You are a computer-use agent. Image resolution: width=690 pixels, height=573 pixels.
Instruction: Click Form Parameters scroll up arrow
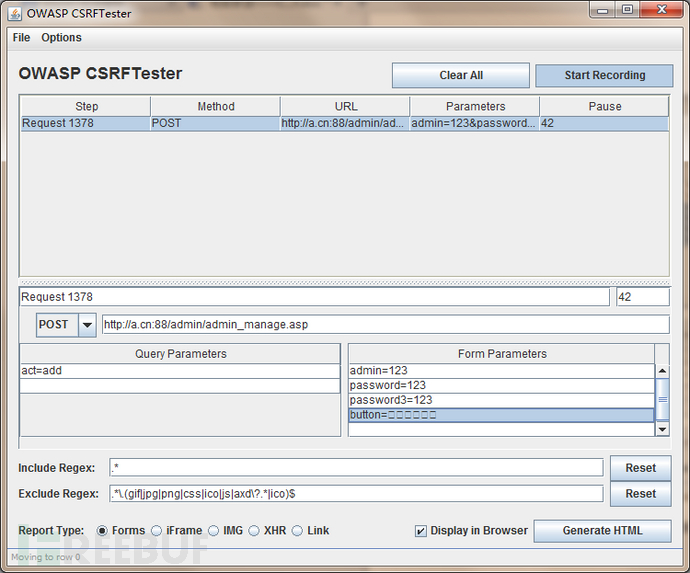pyautogui.click(x=662, y=371)
